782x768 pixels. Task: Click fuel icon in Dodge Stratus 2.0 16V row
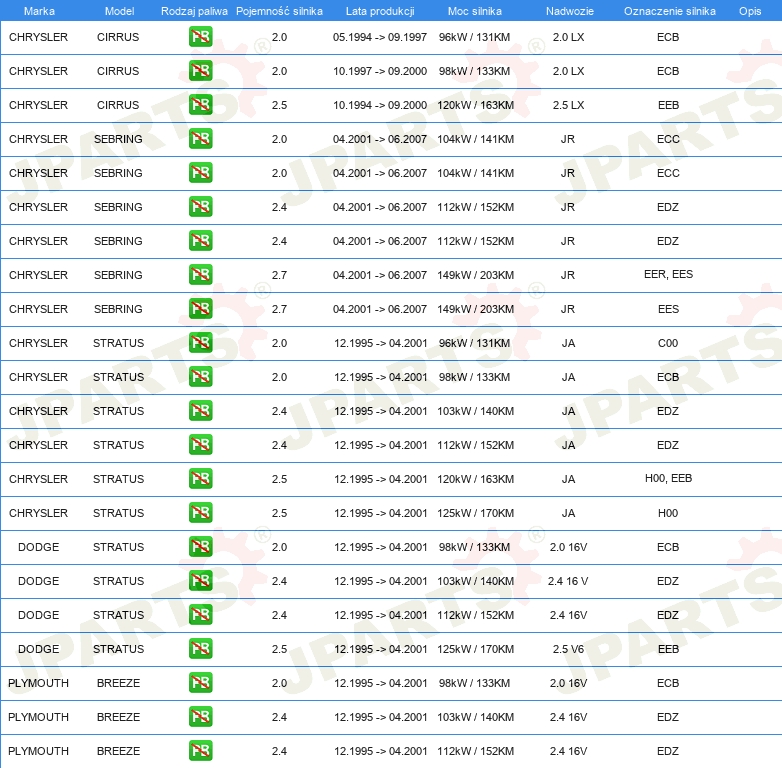tap(200, 547)
